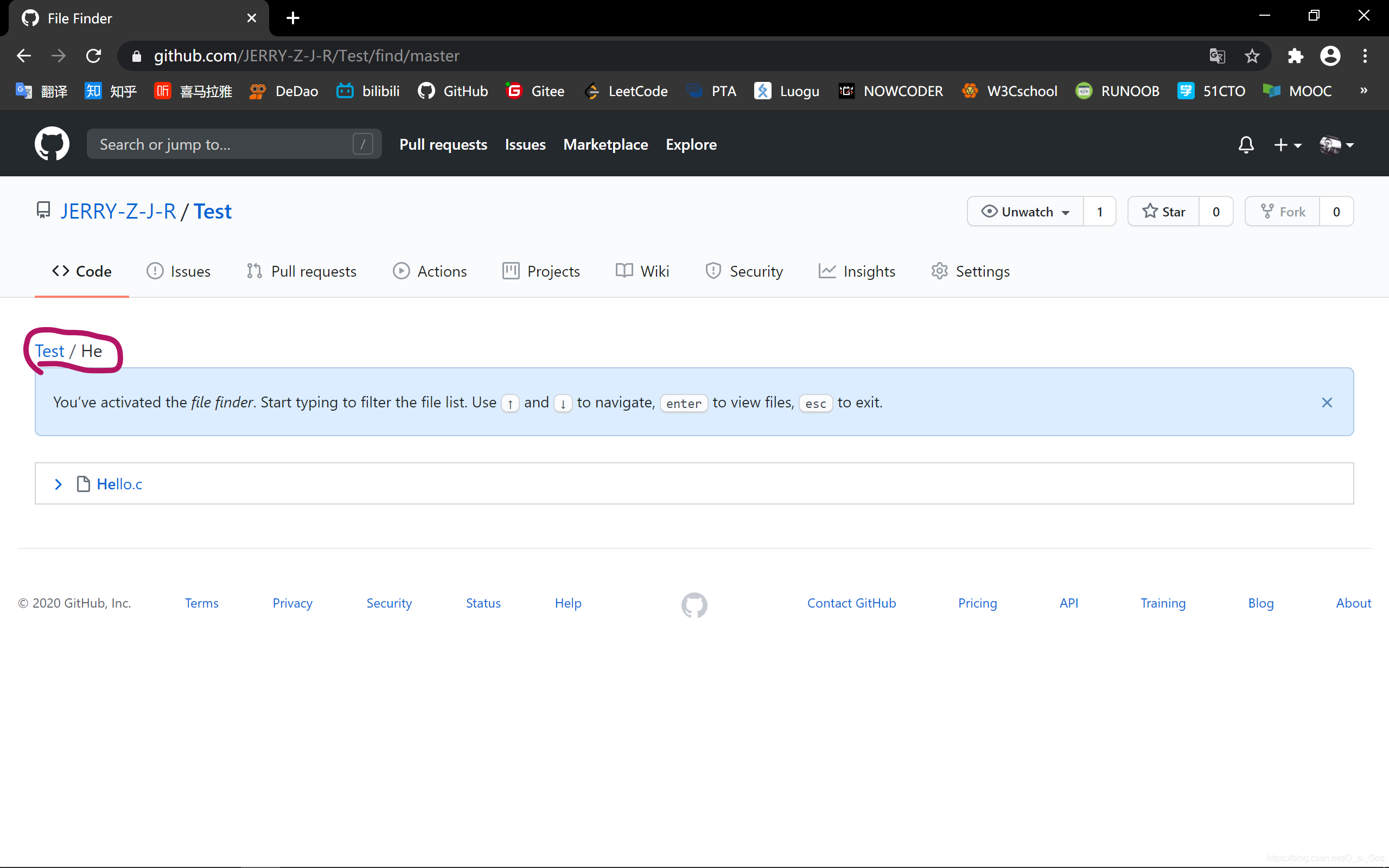Open the user avatar menu
The height and width of the screenshot is (868, 1389).
(1336, 145)
